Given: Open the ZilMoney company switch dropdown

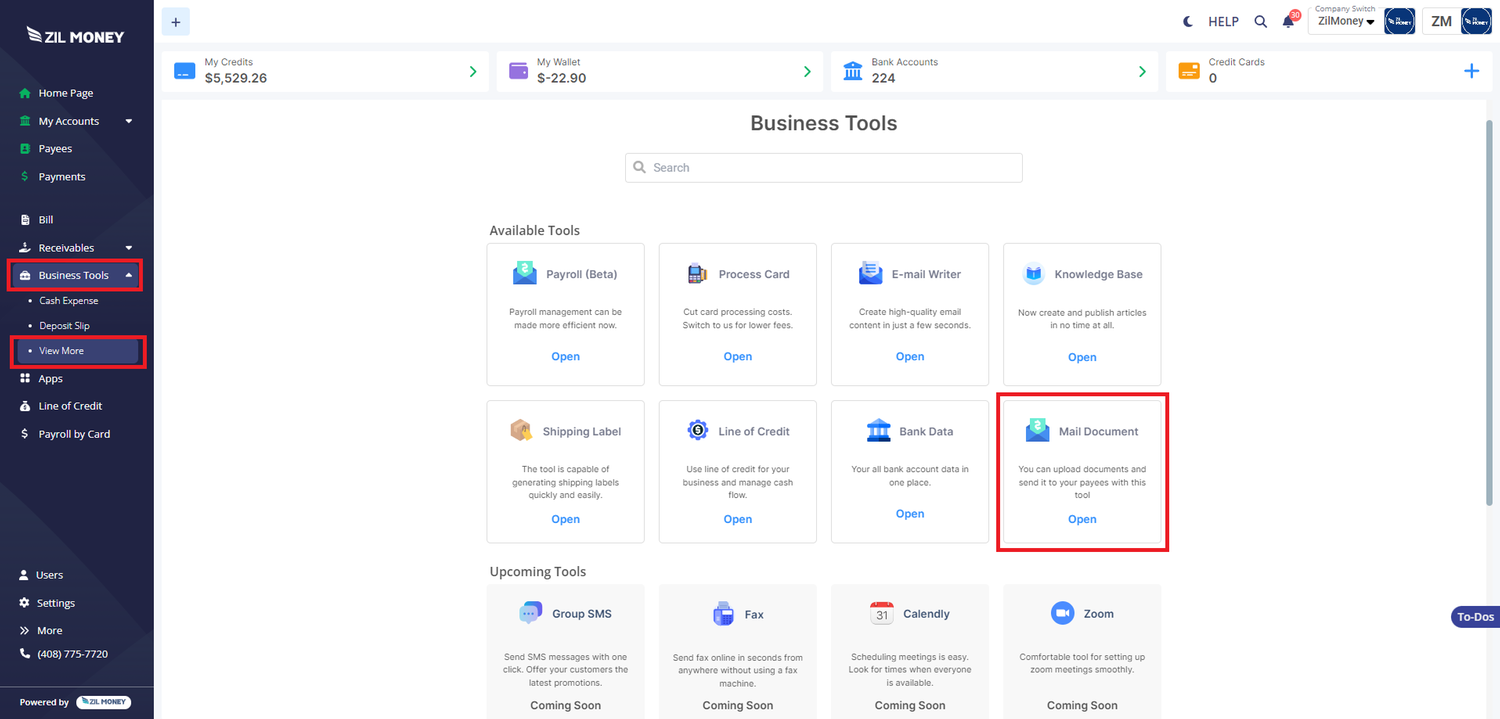Looking at the screenshot, I should 1345,21.
